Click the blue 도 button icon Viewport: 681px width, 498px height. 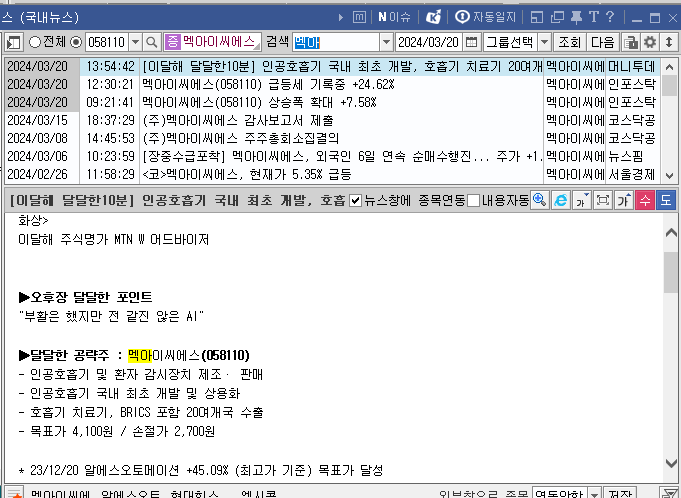click(666, 200)
